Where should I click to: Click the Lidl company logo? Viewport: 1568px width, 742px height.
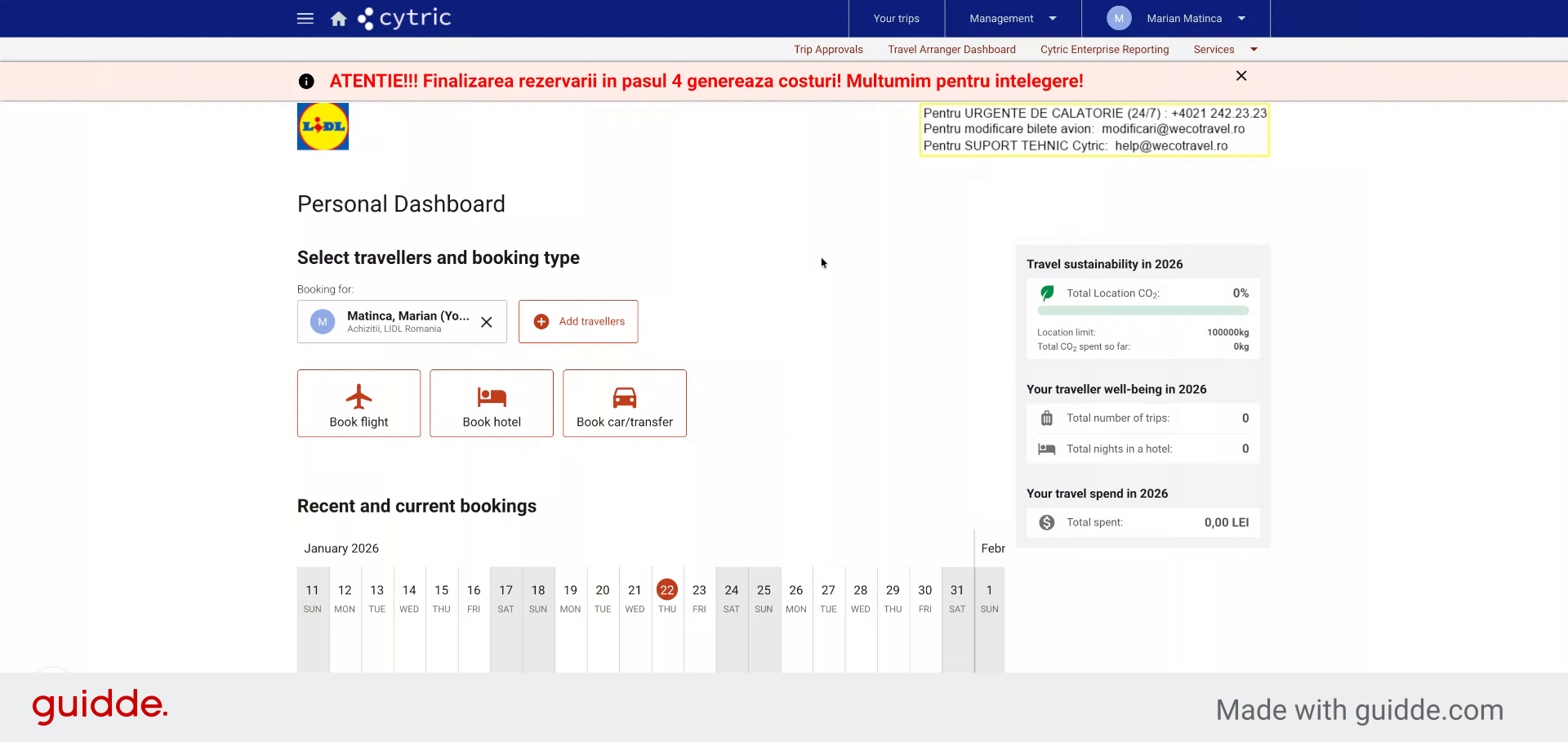tap(323, 127)
